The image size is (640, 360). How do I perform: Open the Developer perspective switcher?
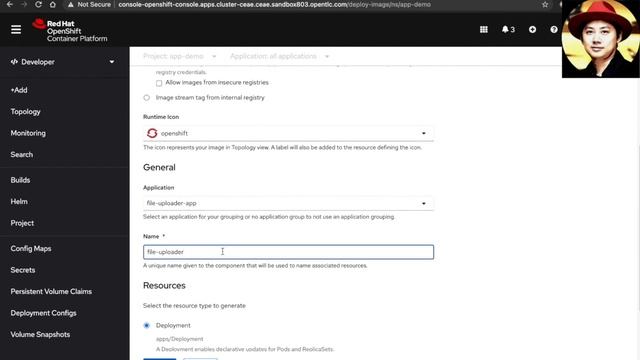tap(62, 62)
